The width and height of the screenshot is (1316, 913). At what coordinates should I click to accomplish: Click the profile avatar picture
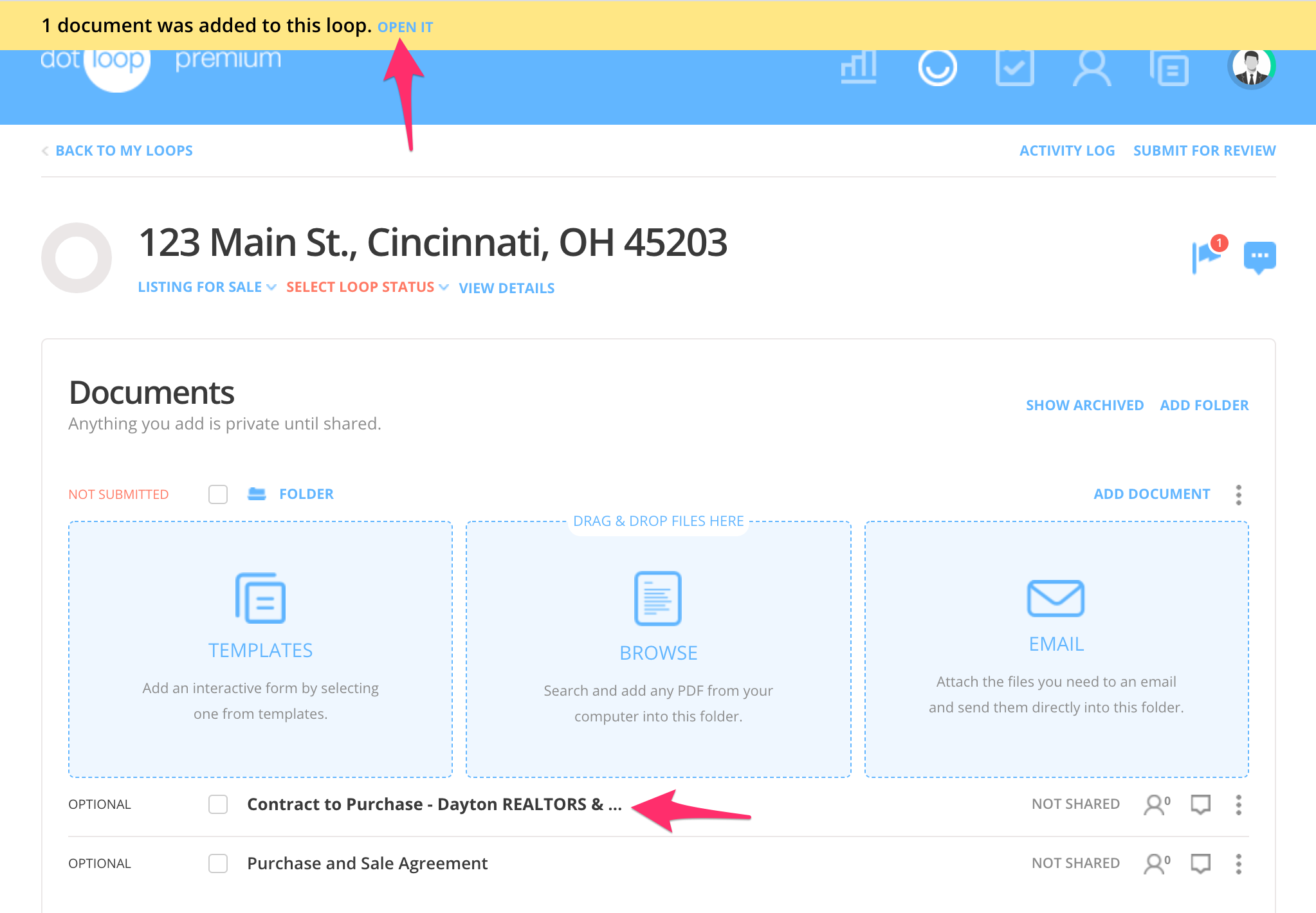(x=1250, y=68)
